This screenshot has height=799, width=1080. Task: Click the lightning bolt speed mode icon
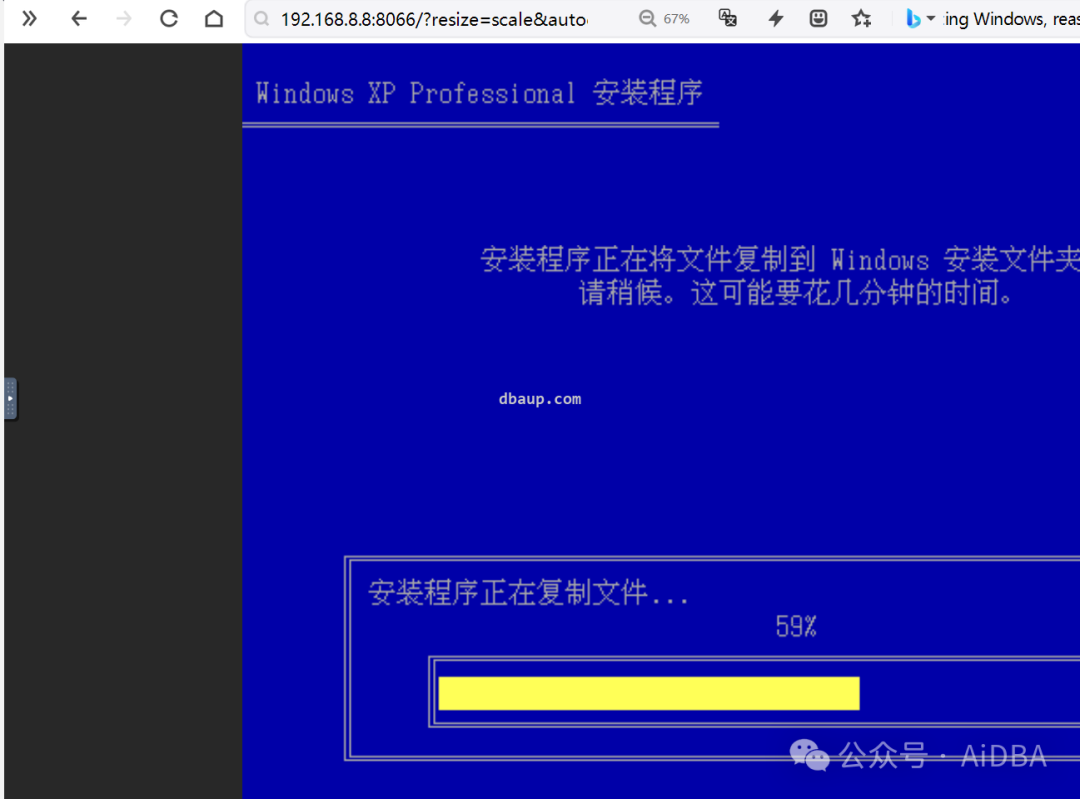[x=776, y=19]
